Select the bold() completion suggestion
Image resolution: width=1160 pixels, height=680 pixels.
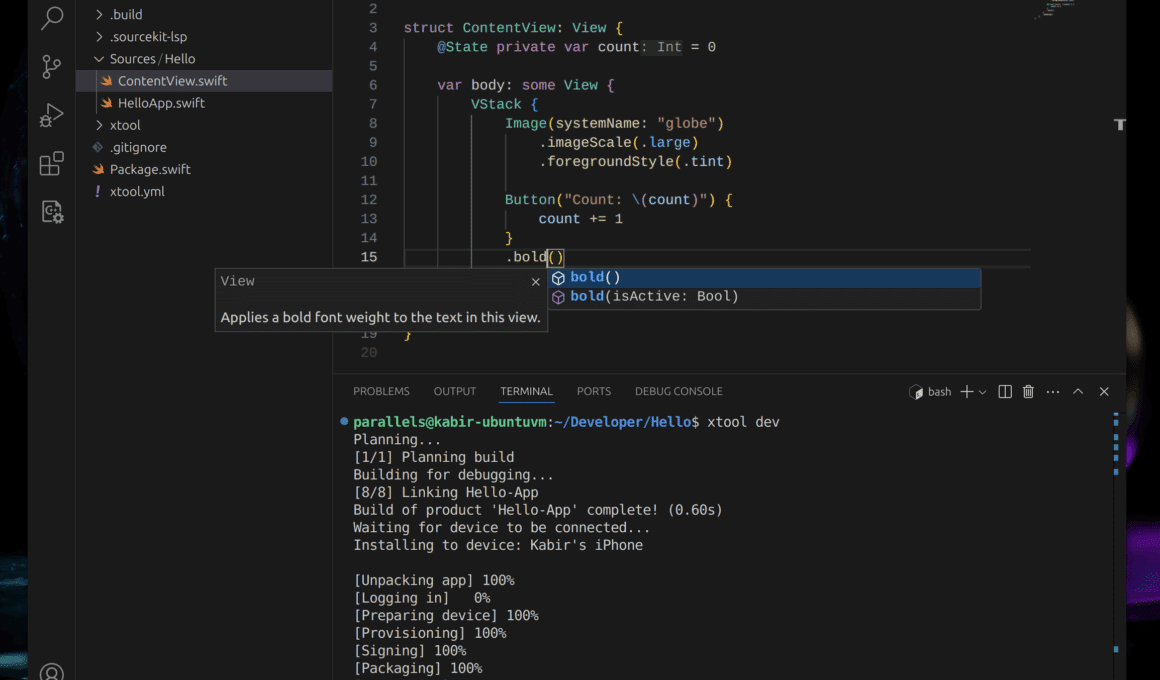(764, 277)
